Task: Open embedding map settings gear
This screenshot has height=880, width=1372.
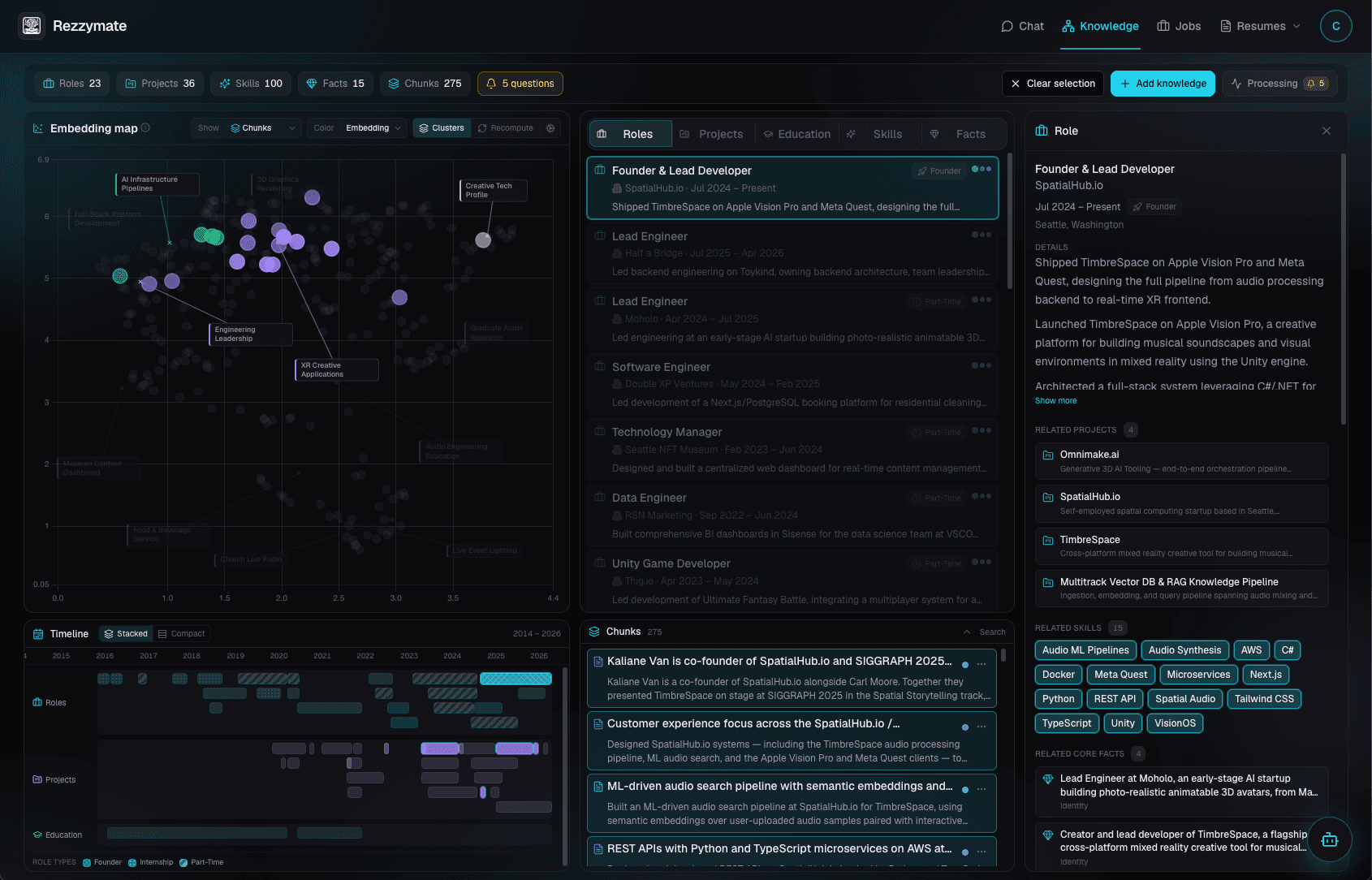Action: pos(550,128)
